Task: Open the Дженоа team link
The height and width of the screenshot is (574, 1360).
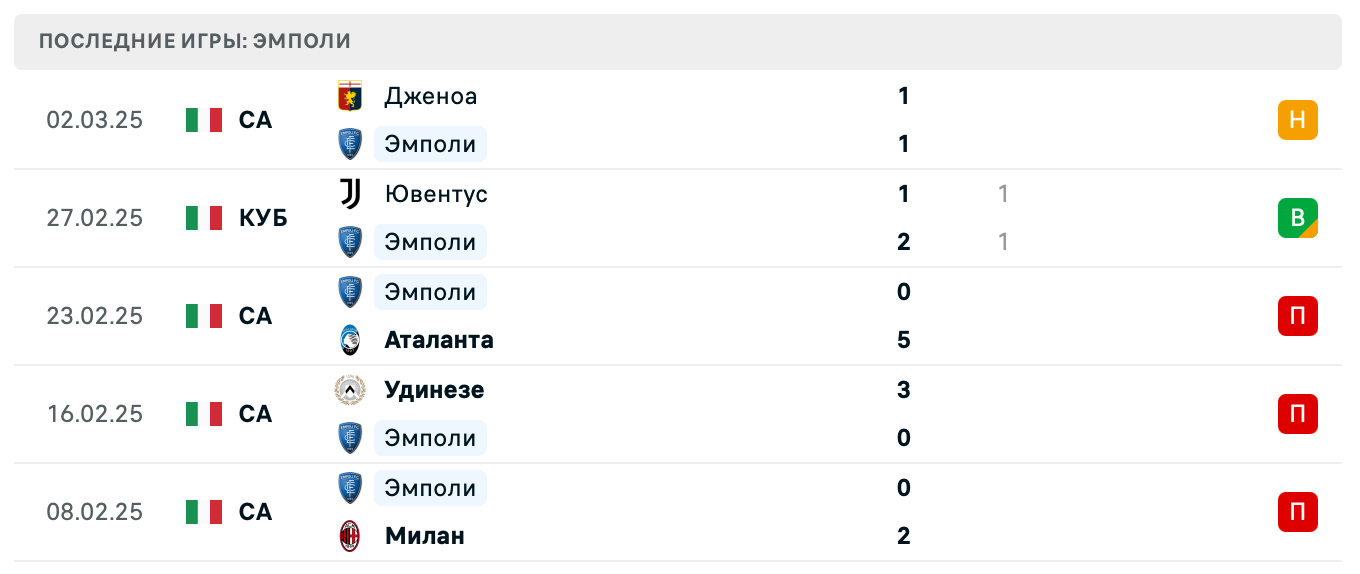Action: click(430, 96)
